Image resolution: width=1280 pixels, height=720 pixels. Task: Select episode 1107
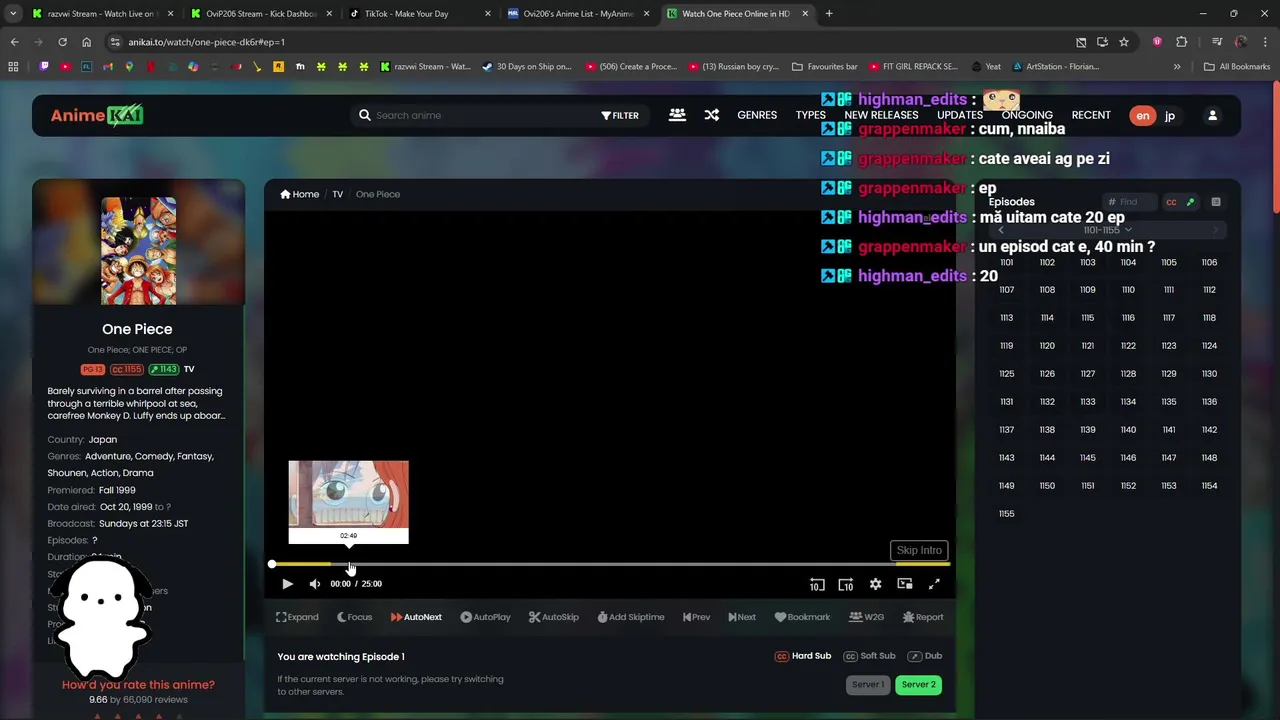pyautogui.click(x=1006, y=290)
